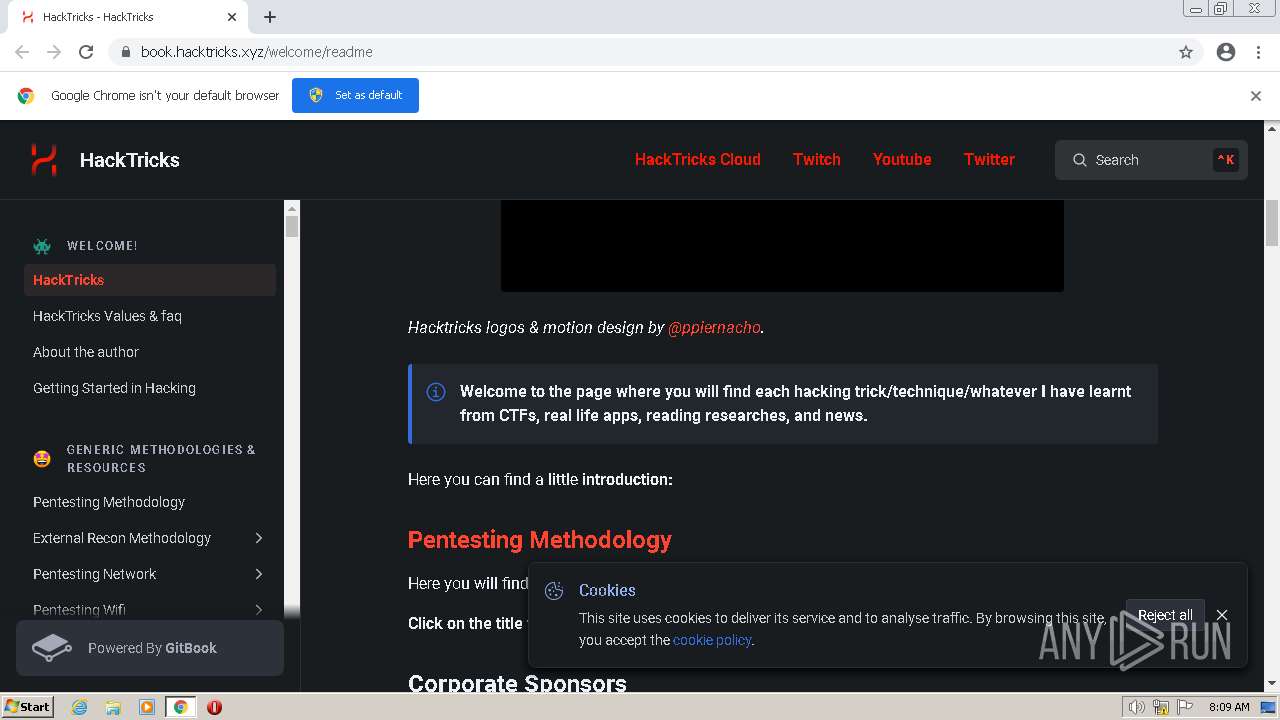Click the black video embed area

[x=782, y=246]
